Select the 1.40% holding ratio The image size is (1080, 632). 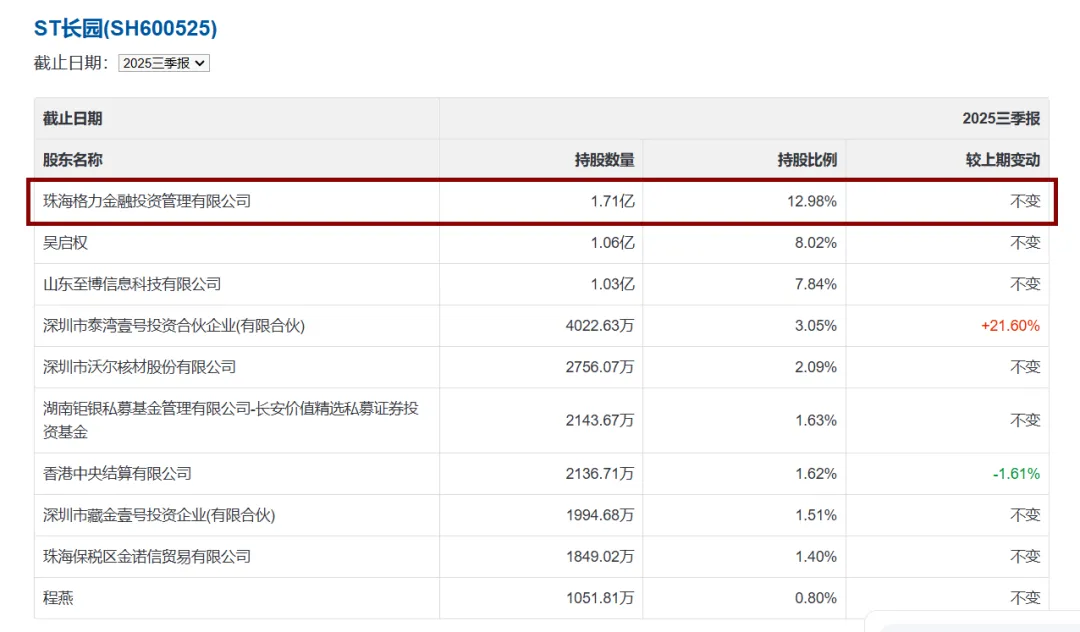click(816, 556)
